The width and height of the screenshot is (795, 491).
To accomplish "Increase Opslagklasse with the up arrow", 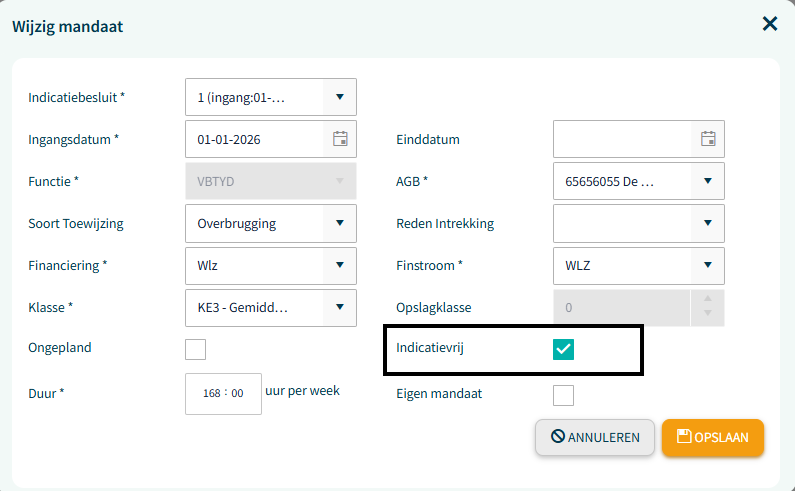I will tap(708, 299).
